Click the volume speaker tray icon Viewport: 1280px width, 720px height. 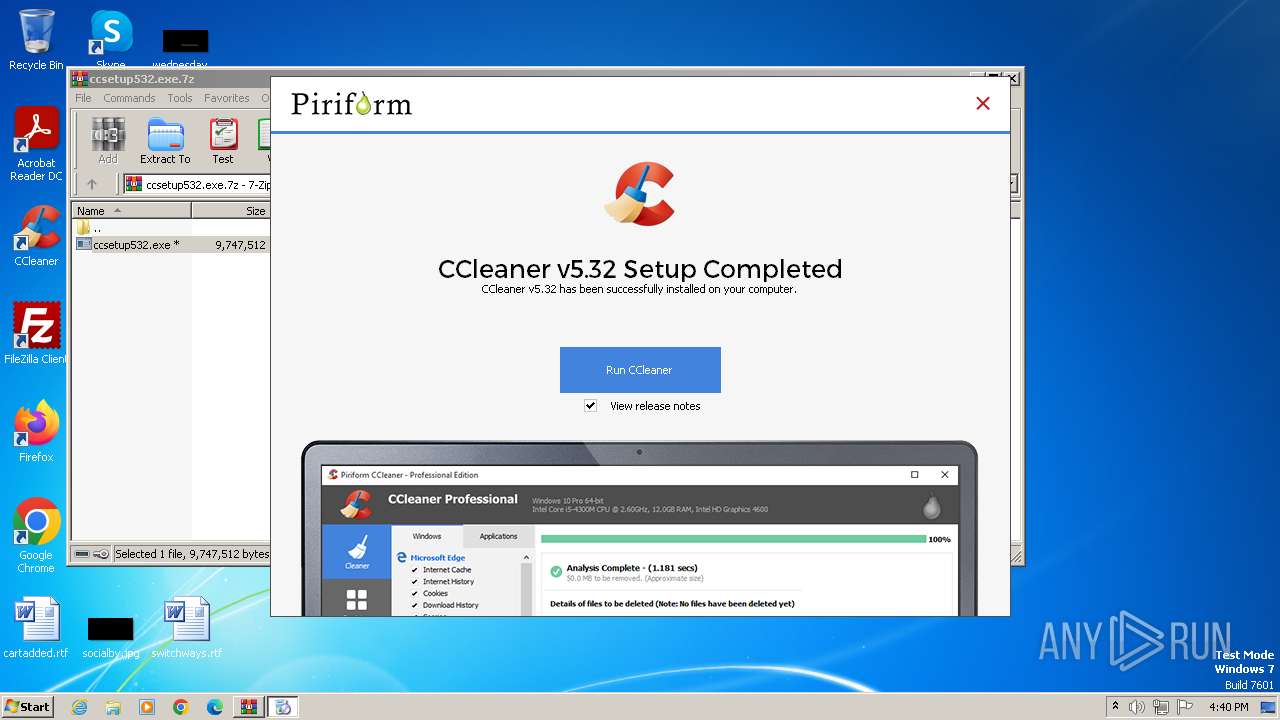point(1137,707)
